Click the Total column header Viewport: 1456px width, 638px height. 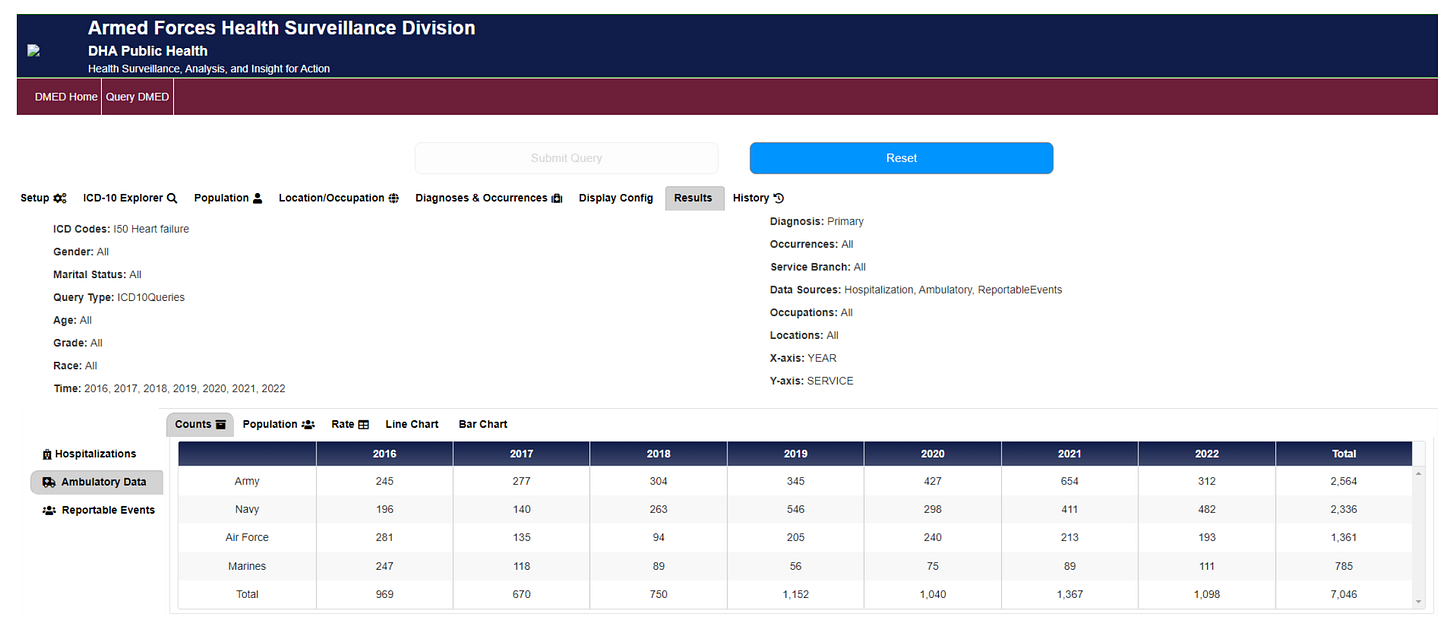point(1344,454)
